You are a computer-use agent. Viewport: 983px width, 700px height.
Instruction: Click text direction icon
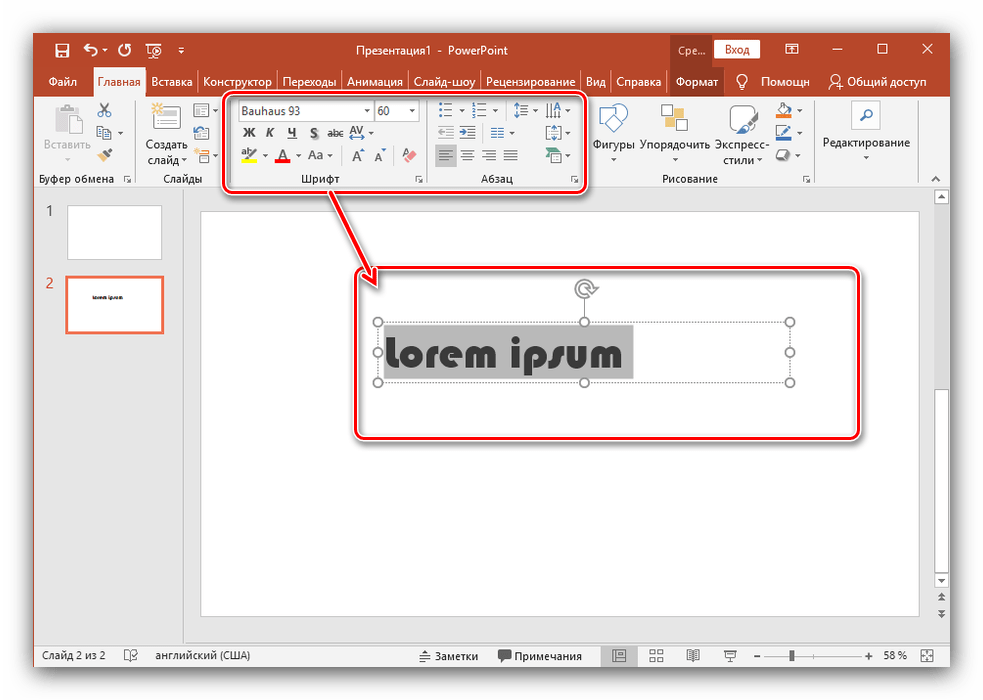click(553, 110)
